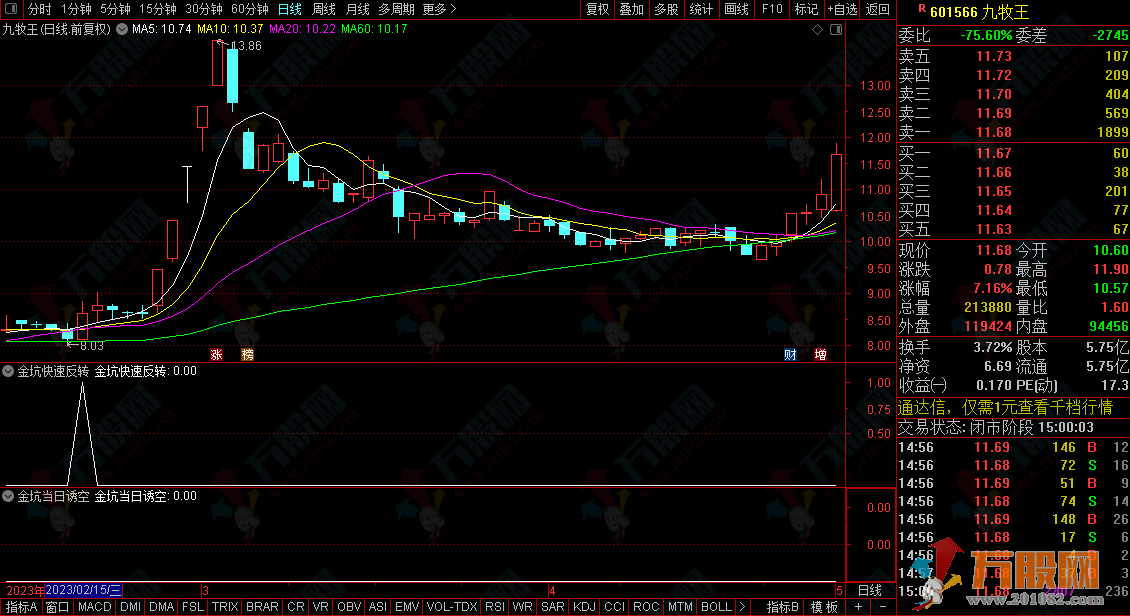The height and width of the screenshot is (616, 1130).
Task: Click the diamond icon above the chart
Action: tap(817, 29)
